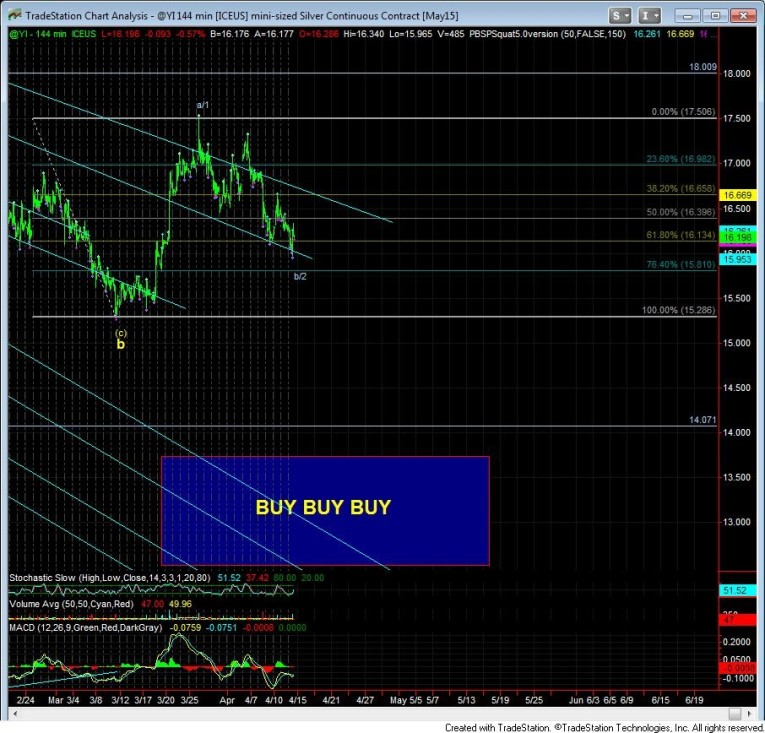Click the 23.60% (16.982) Fibonacci label
Screen dimensions: 765x733
coord(681,159)
